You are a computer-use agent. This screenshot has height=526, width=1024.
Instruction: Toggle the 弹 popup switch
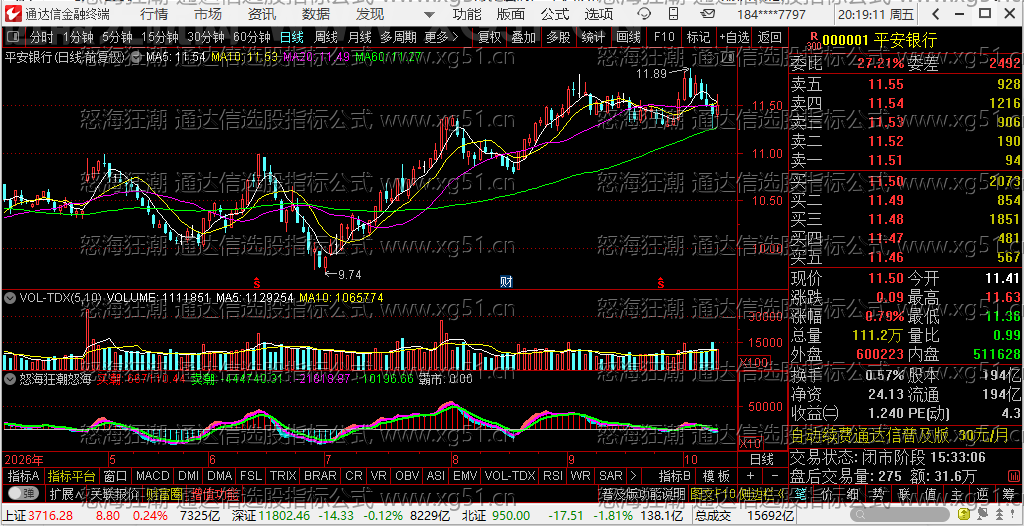click(23, 493)
